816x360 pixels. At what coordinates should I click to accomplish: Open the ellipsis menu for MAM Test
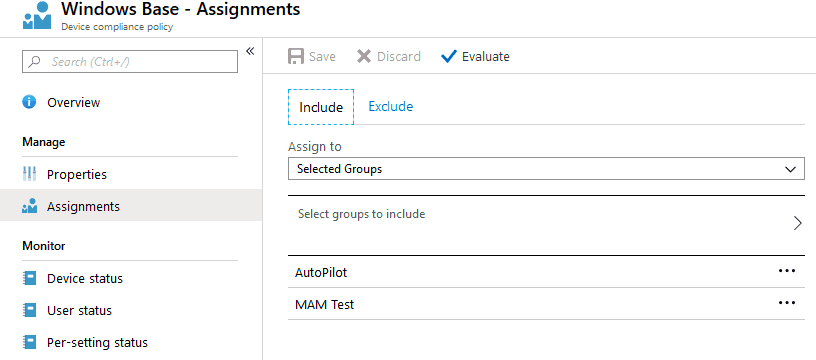[x=787, y=303]
